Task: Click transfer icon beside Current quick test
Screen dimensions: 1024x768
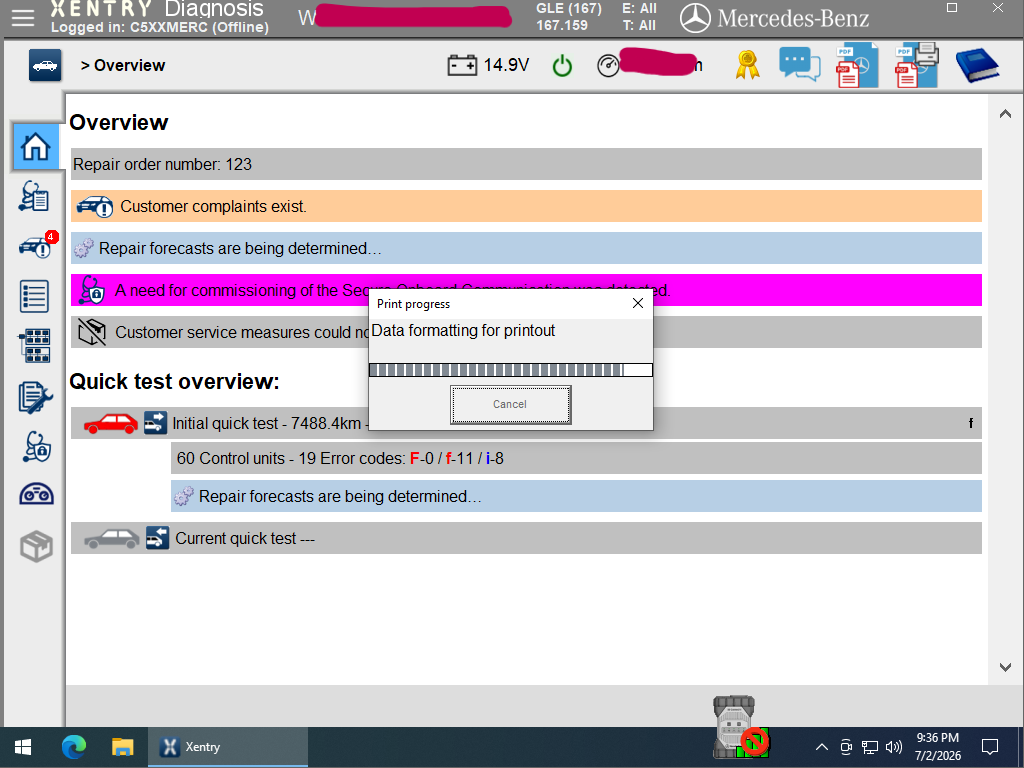Action: [x=157, y=538]
